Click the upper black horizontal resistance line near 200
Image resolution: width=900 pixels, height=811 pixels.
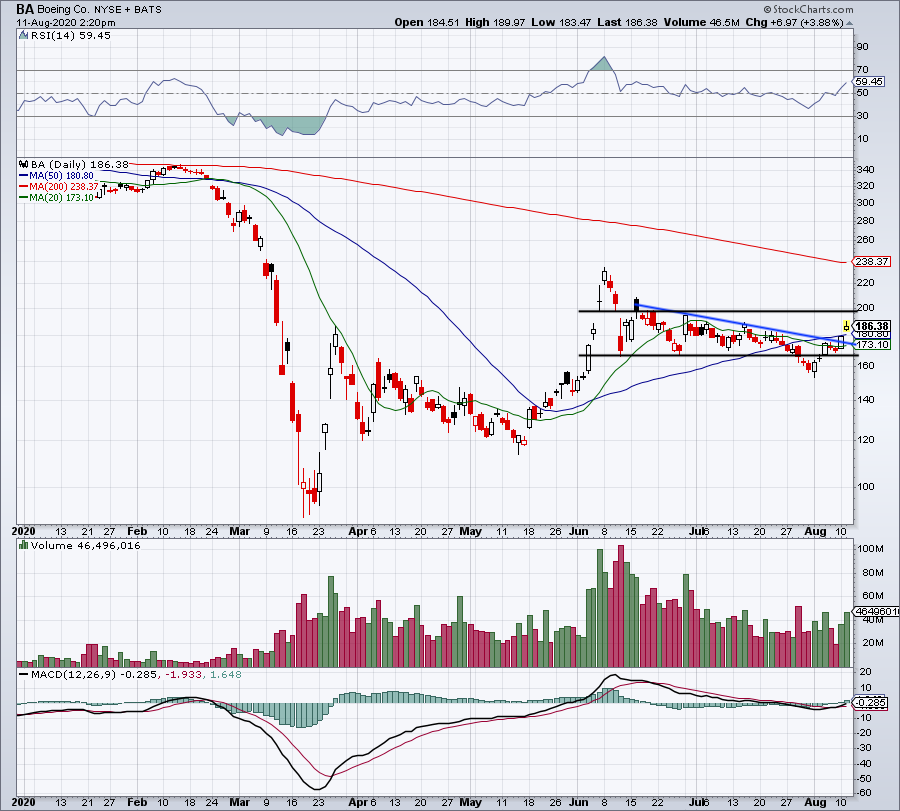point(717,311)
